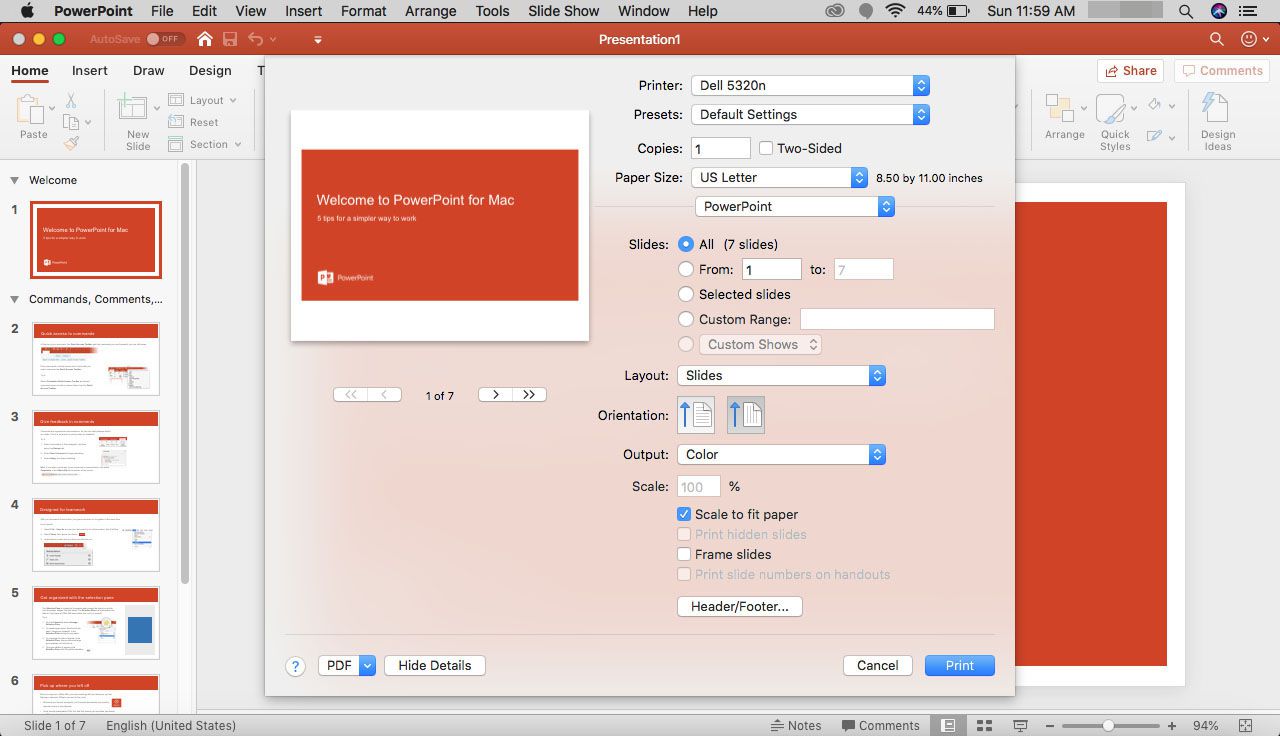Click the Custom Range text field

tap(897, 319)
